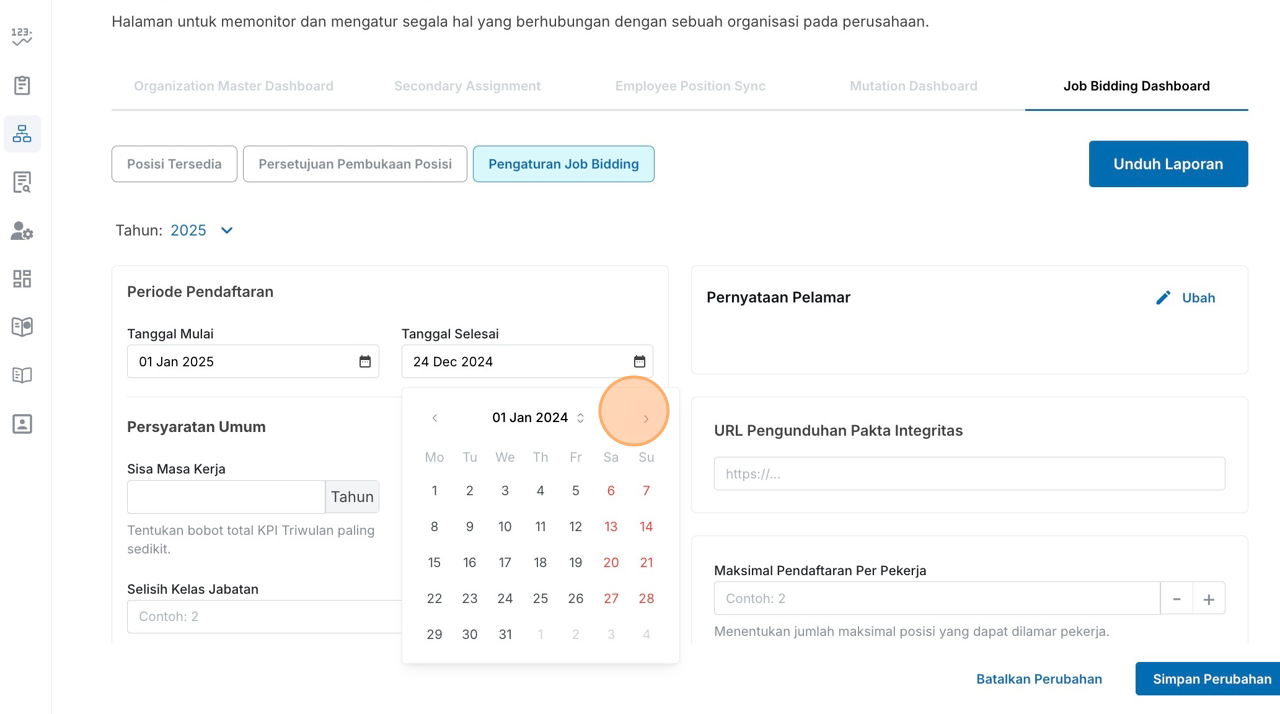Screen dimensions: 1280x714
Task: Open the Tanggal Mulai calendar icon
Action: [x=365, y=361]
